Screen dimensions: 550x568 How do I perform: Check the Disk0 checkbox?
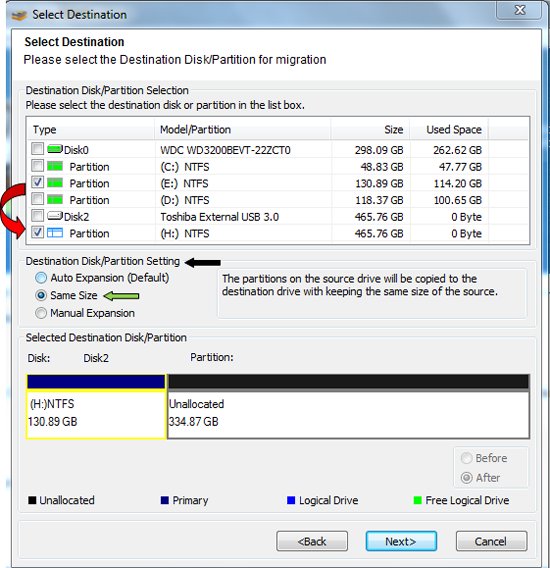point(37,149)
